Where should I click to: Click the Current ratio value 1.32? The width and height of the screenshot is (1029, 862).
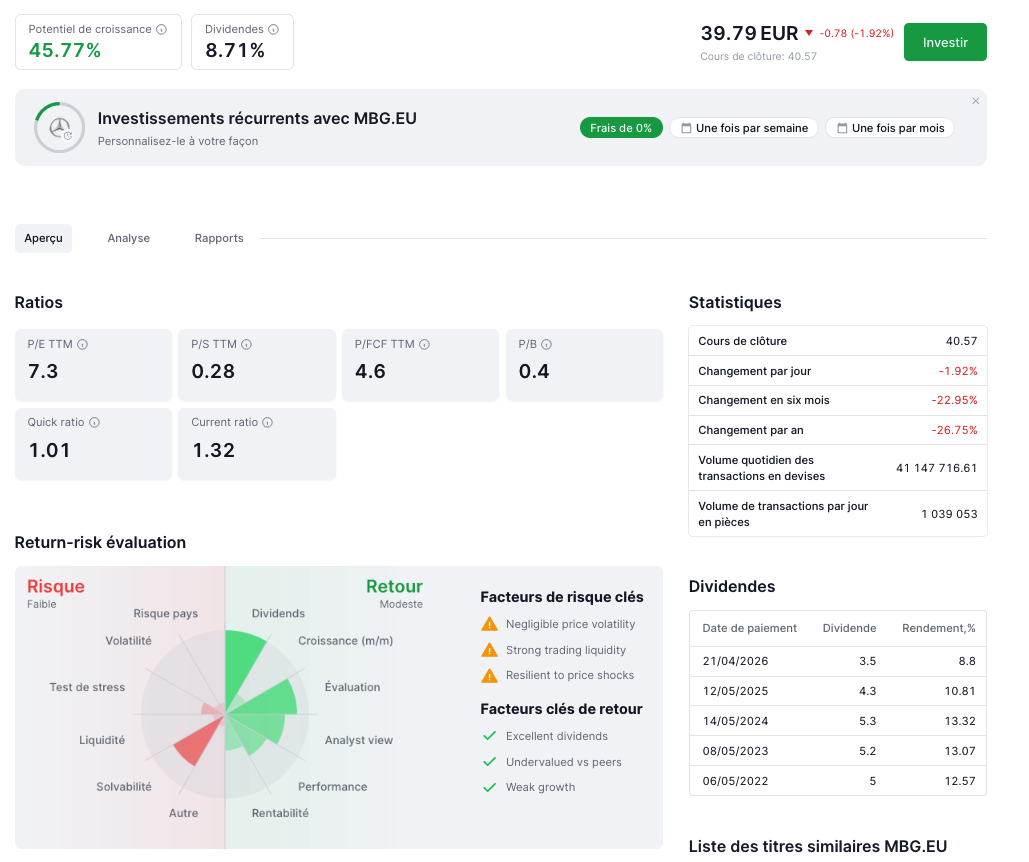pos(213,450)
